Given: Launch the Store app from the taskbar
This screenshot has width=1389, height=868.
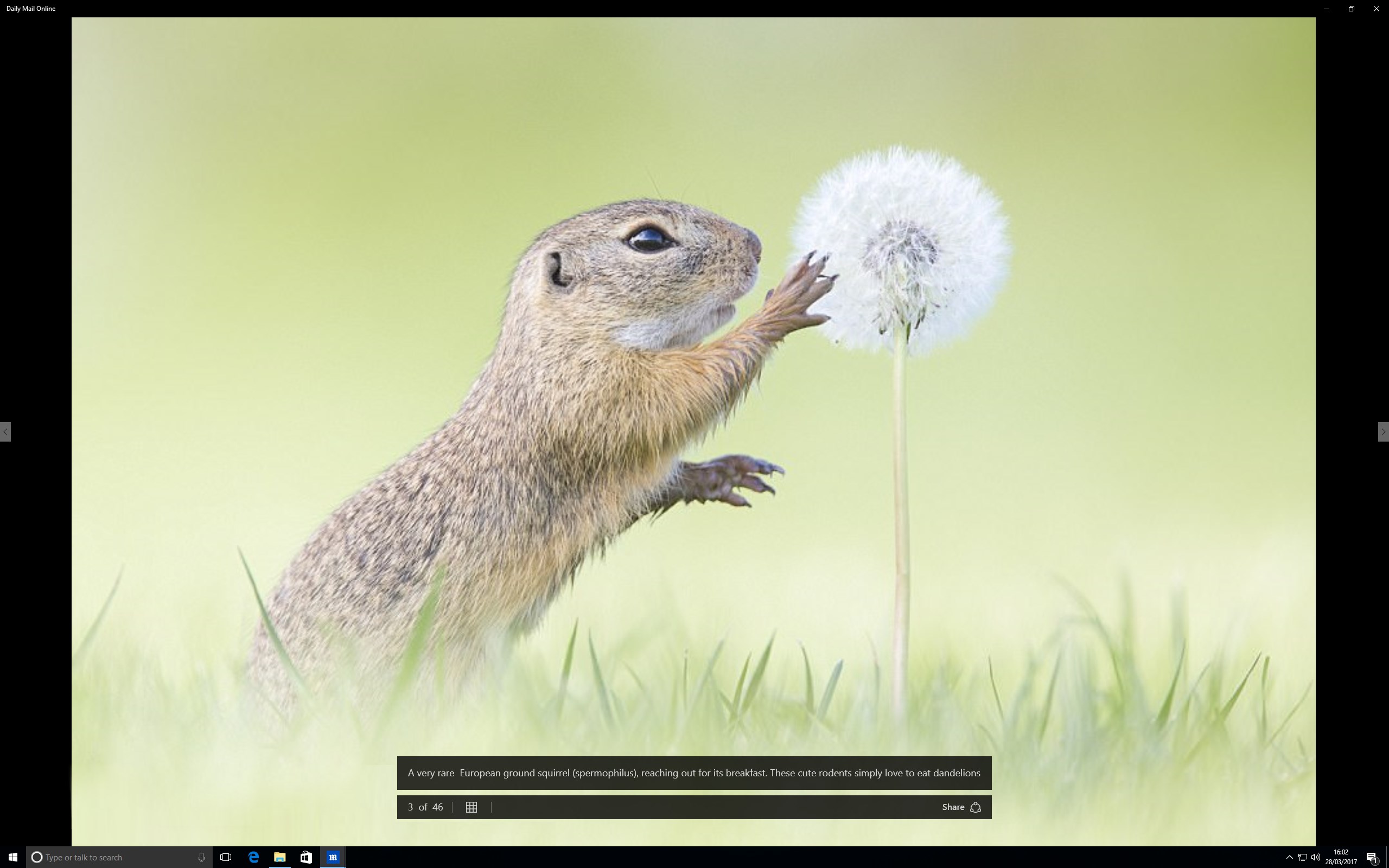Looking at the screenshot, I should coord(307,857).
